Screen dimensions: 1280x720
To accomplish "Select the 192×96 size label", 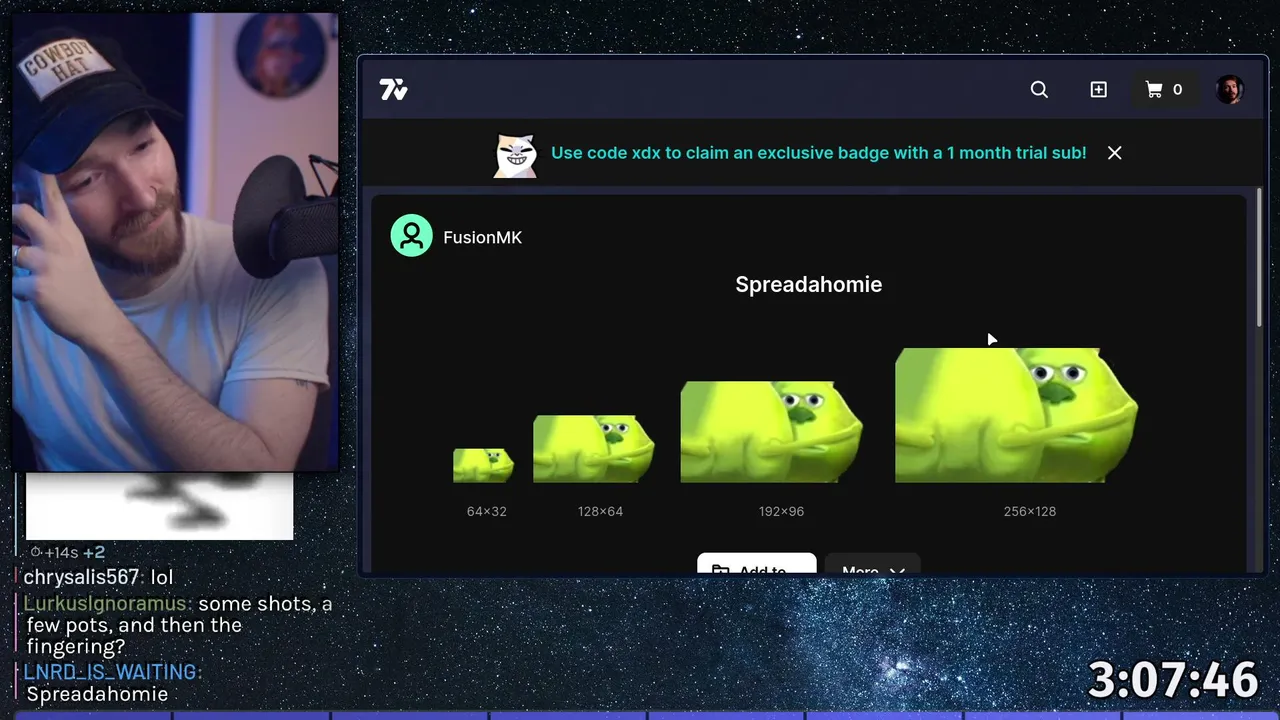I will [x=781, y=511].
